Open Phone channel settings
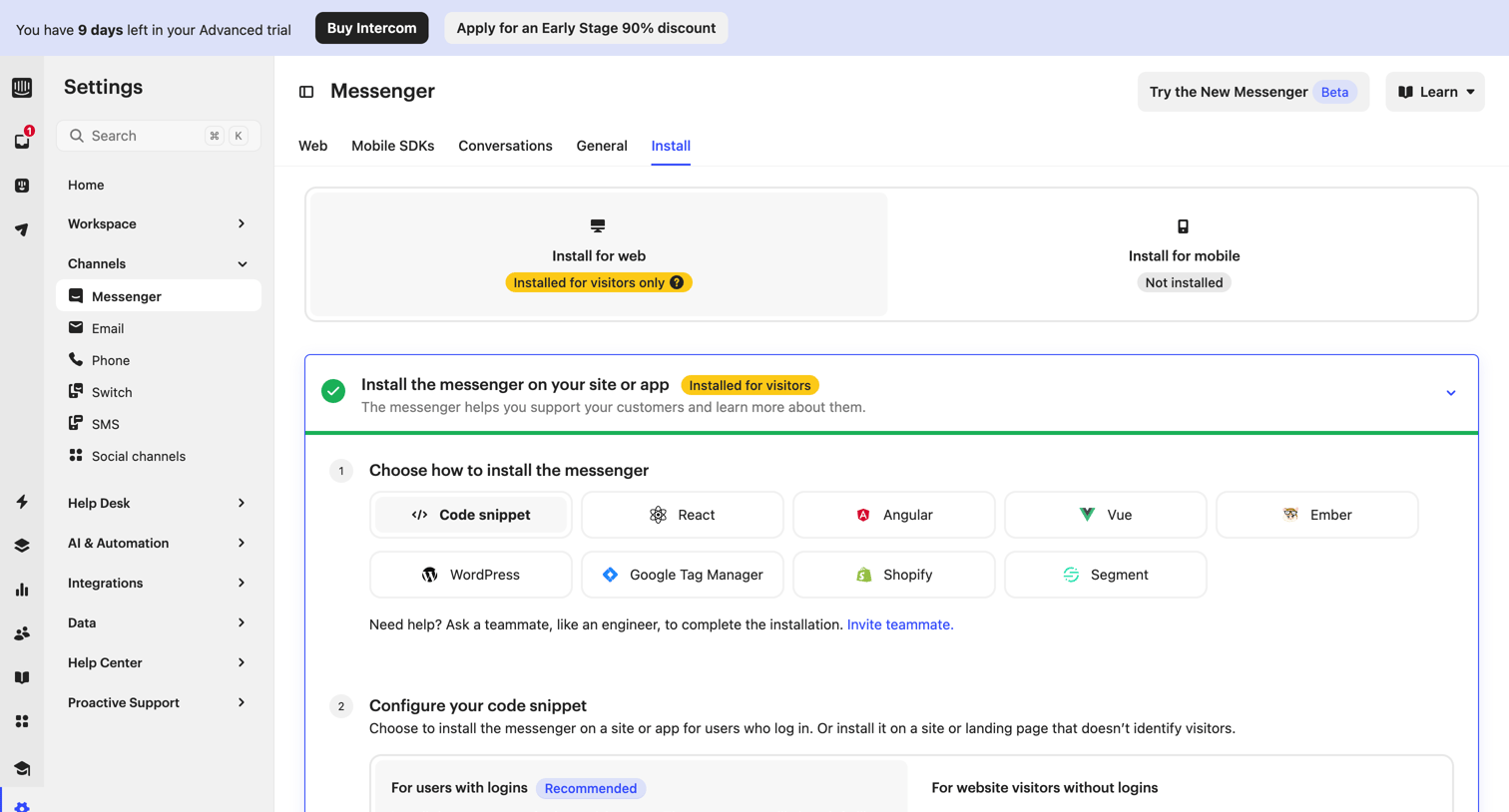This screenshot has width=1509, height=812. pos(159,360)
